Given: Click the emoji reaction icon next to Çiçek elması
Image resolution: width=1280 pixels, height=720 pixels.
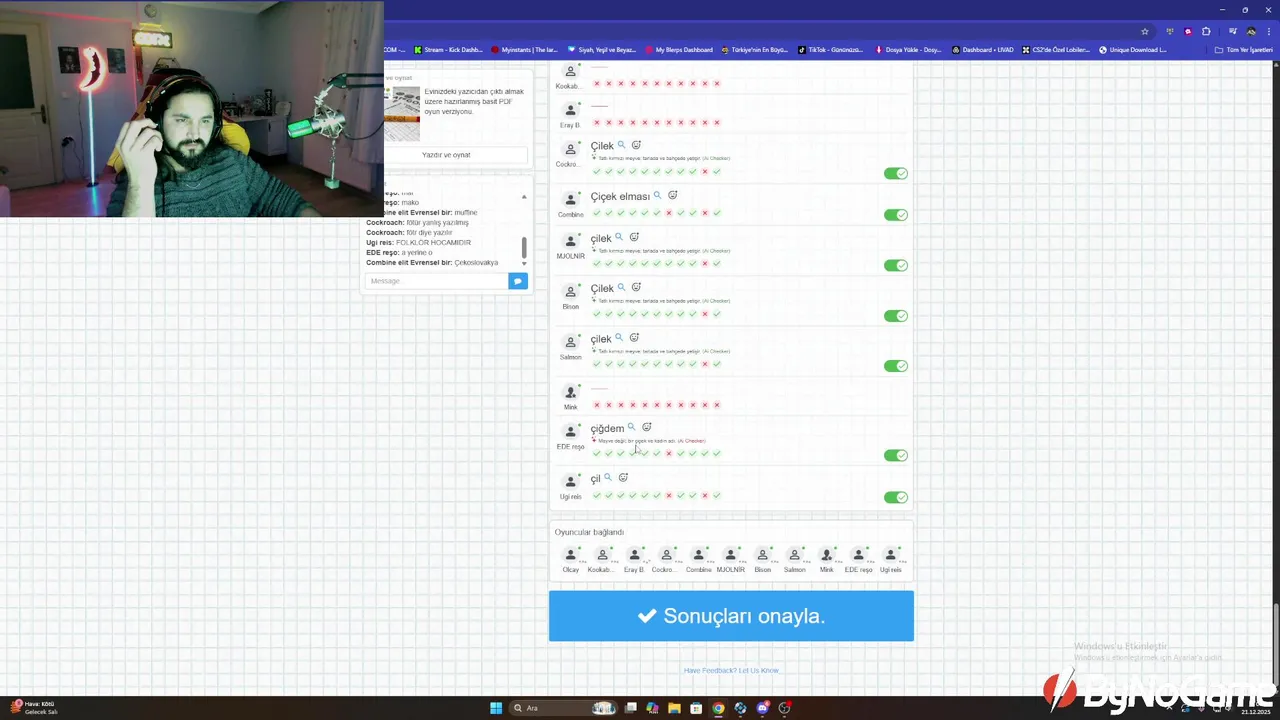Looking at the screenshot, I should (x=673, y=195).
